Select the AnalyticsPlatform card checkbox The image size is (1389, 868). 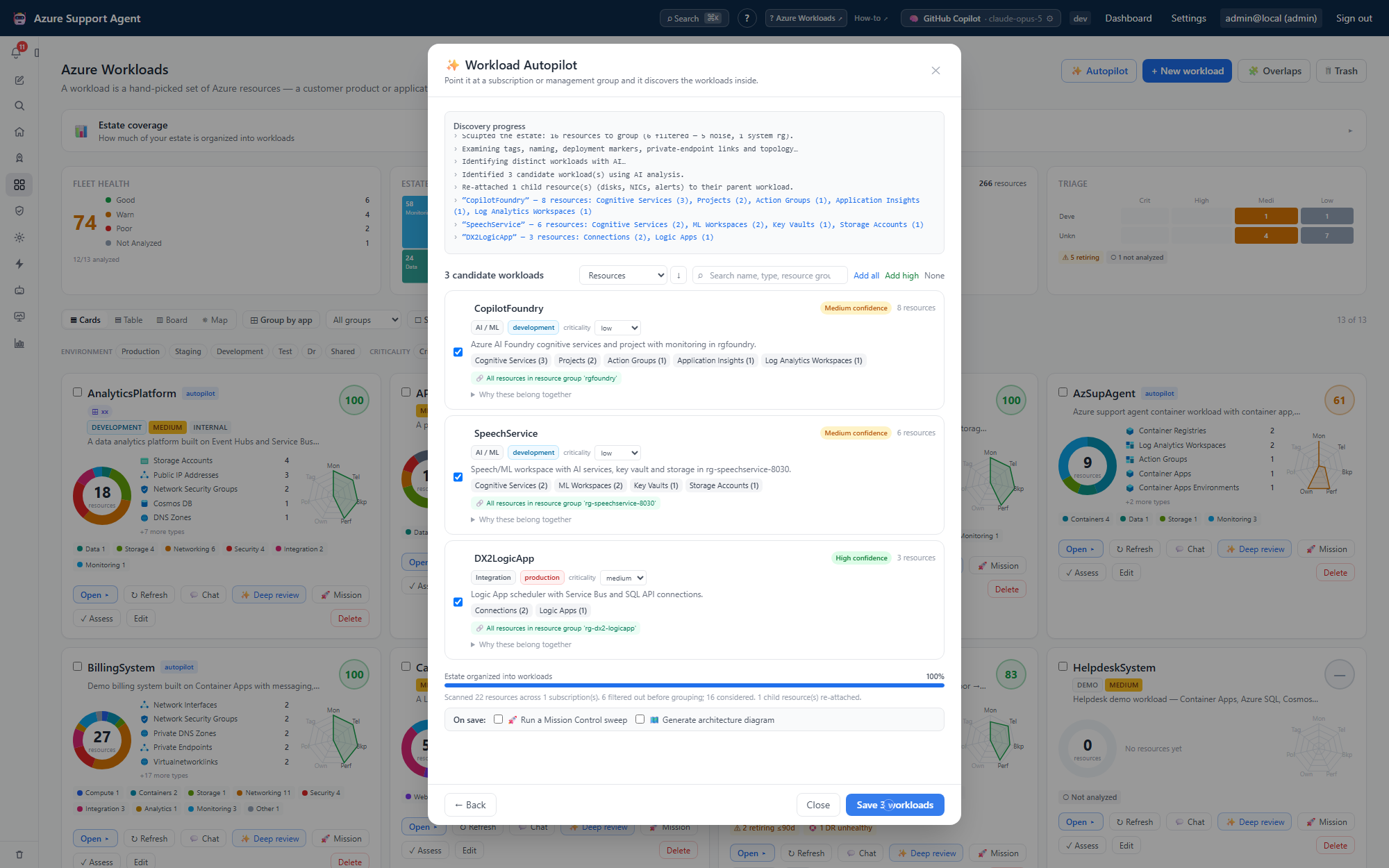78,392
